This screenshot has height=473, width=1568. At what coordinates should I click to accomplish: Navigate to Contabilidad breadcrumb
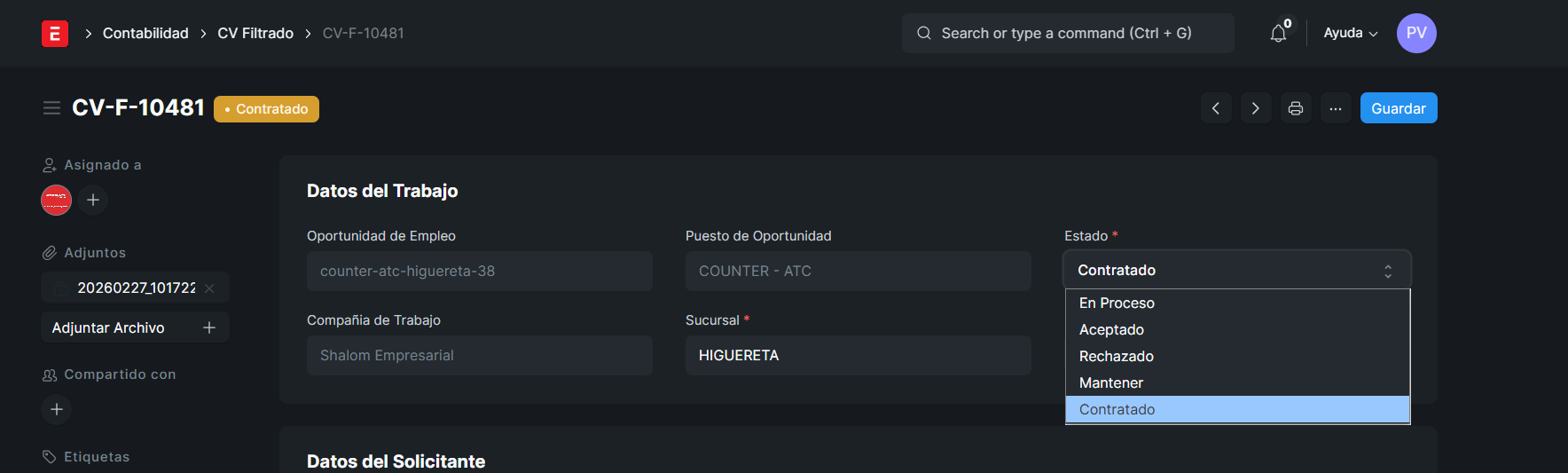pyautogui.click(x=145, y=34)
